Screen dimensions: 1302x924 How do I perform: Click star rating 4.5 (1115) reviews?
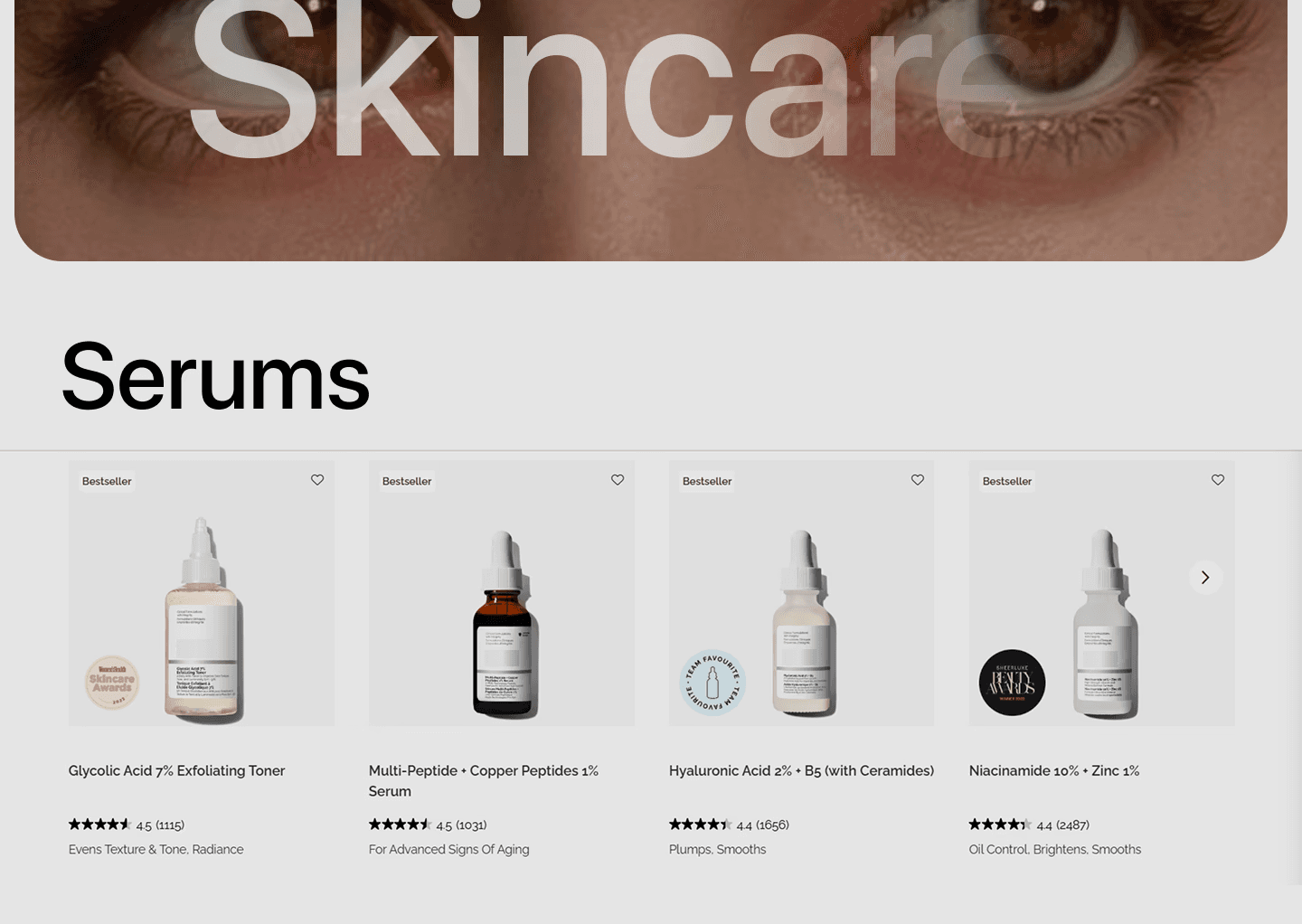coord(127,825)
